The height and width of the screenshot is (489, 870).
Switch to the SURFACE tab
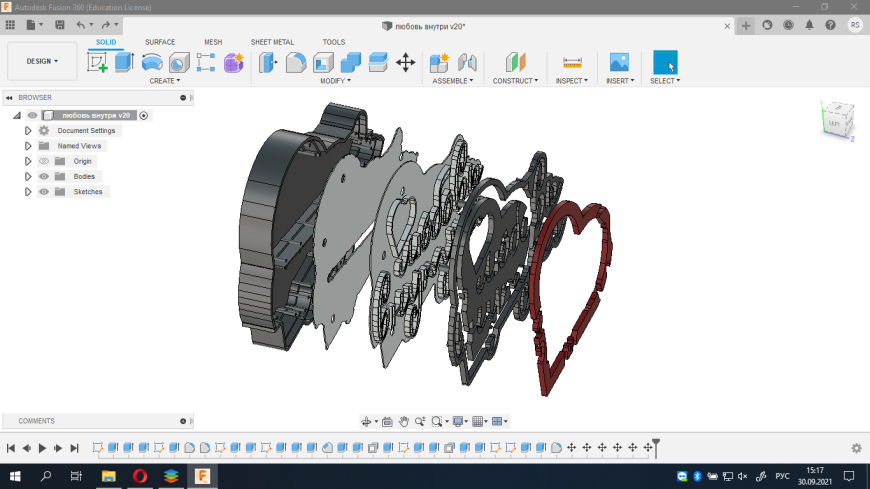(x=160, y=42)
